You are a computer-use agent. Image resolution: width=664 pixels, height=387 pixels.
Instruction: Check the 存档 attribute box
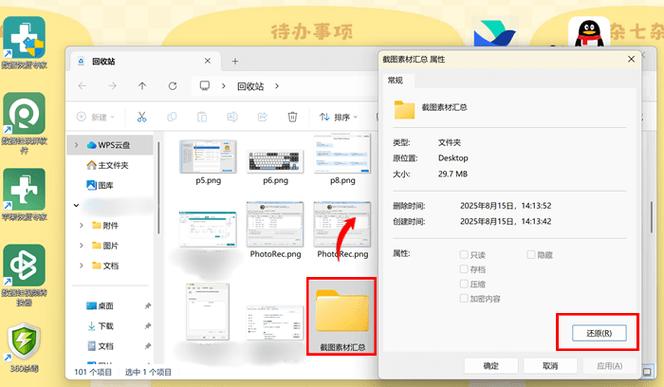[464, 269]
